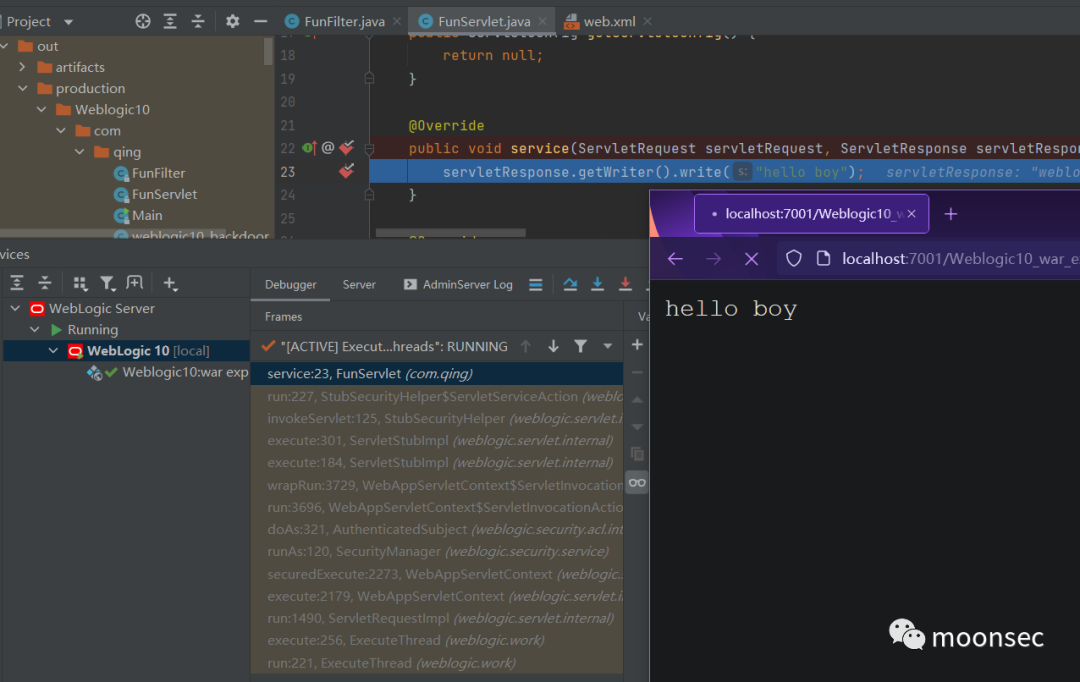
Task: Add new watch with plus icon
Action: point(637,344)
